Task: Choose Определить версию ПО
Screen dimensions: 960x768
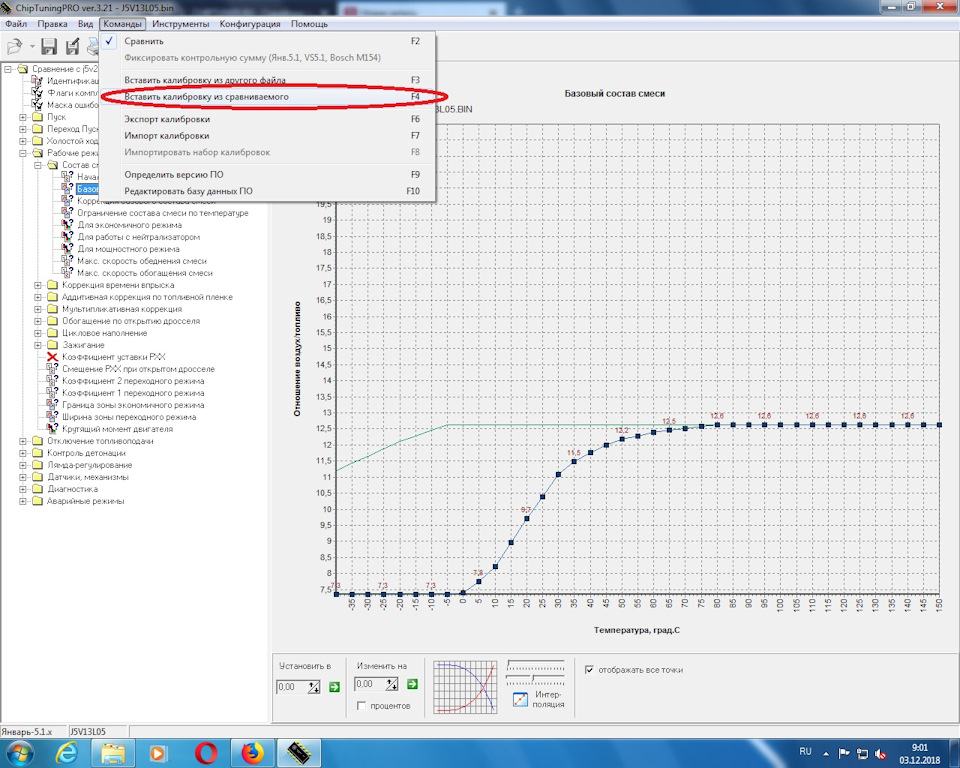Action: [x=269, y=175]
